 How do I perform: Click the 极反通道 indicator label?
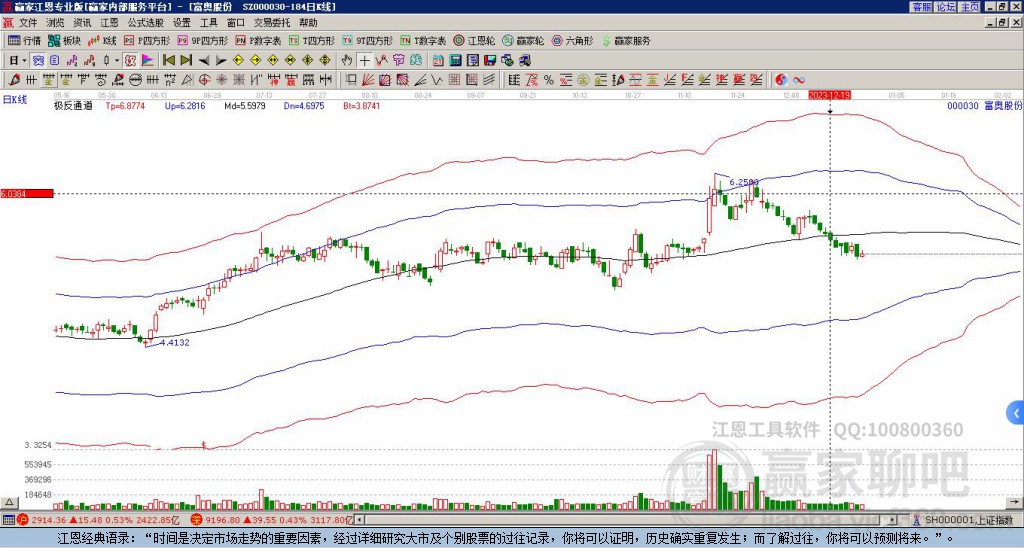72,105
